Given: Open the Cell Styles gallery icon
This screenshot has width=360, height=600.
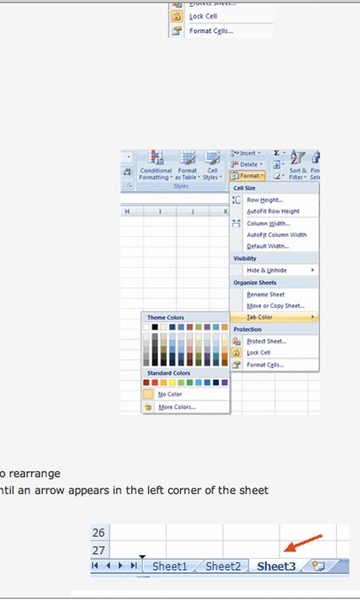Looking at the screenshot, I should [212, 157].
